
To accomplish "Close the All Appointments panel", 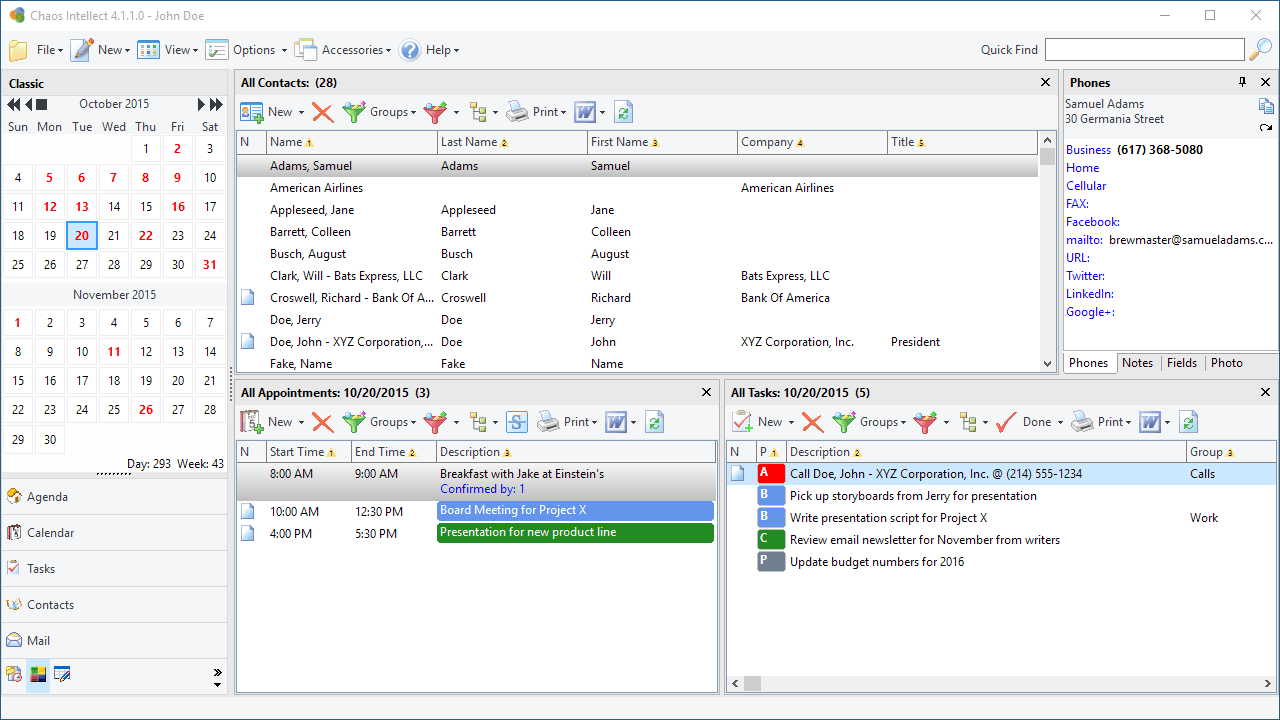I will pos(706,392).
